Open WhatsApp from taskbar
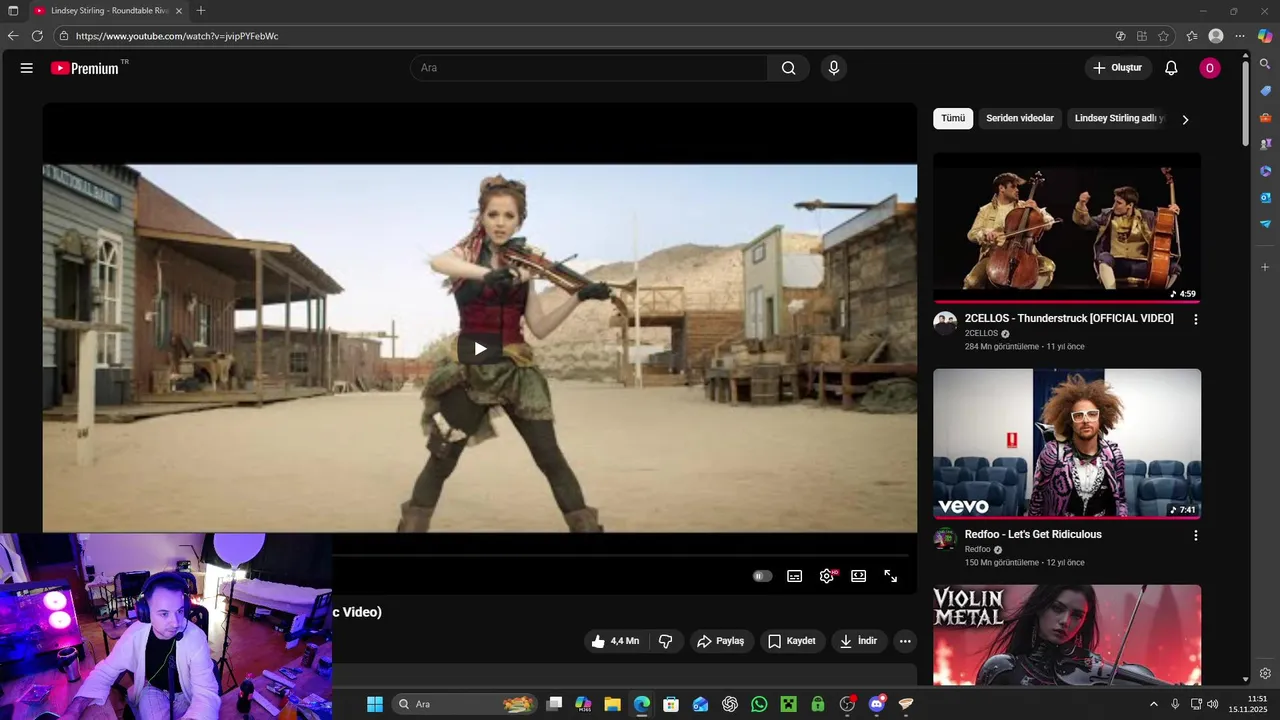Viewport: 1280px width, 720px height. click(759, 704)
